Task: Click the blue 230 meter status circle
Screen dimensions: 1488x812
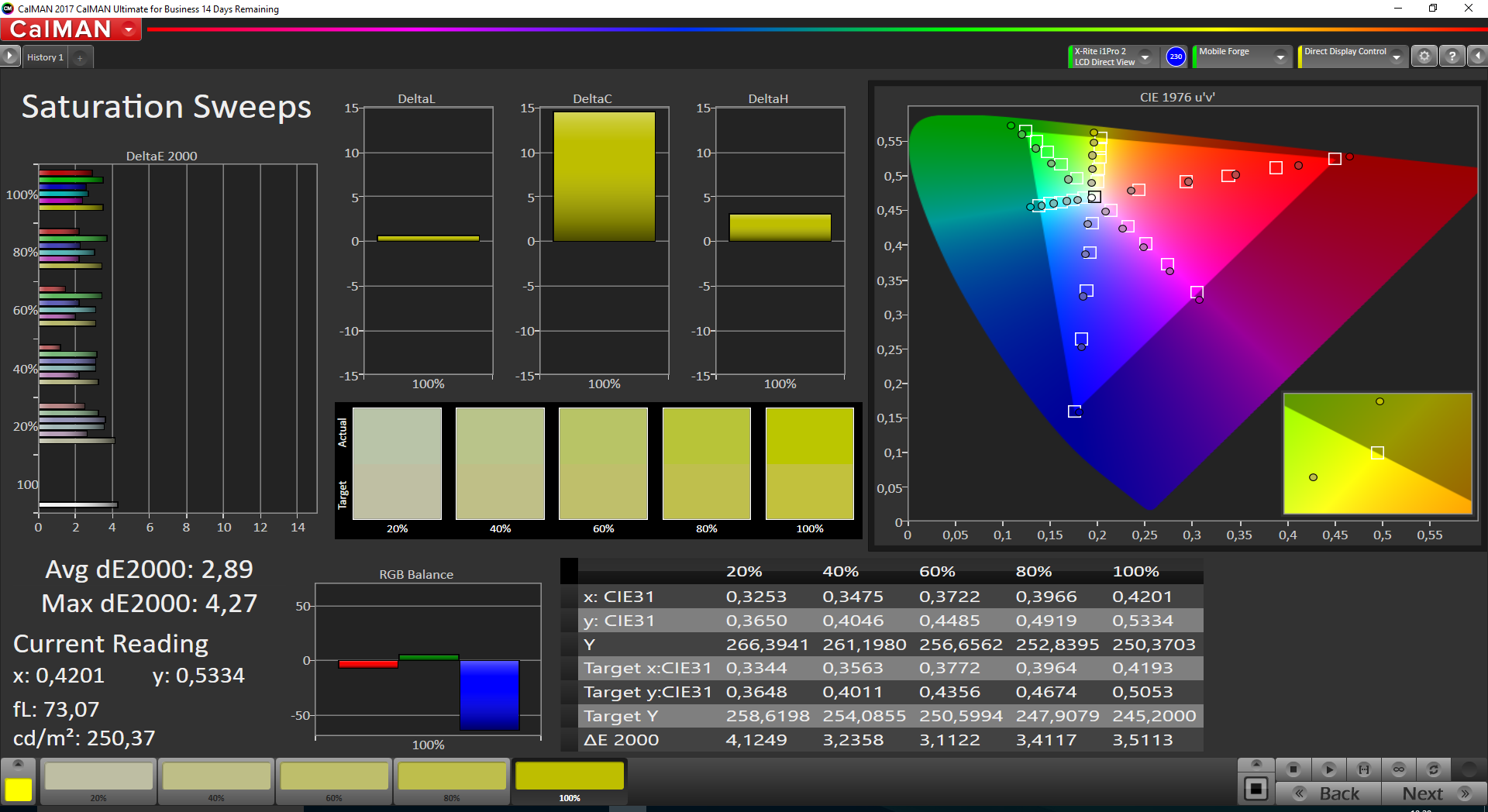Action: point(1176,57)
